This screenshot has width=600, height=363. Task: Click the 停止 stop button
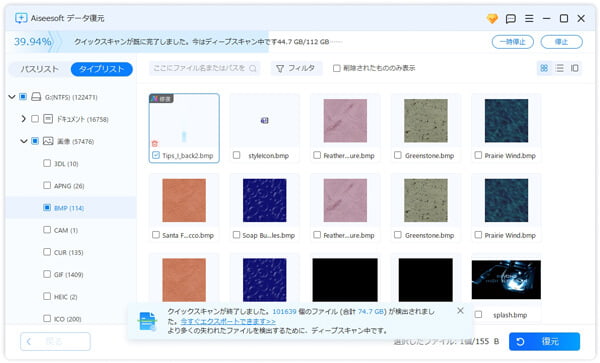[x=561, y=42]
